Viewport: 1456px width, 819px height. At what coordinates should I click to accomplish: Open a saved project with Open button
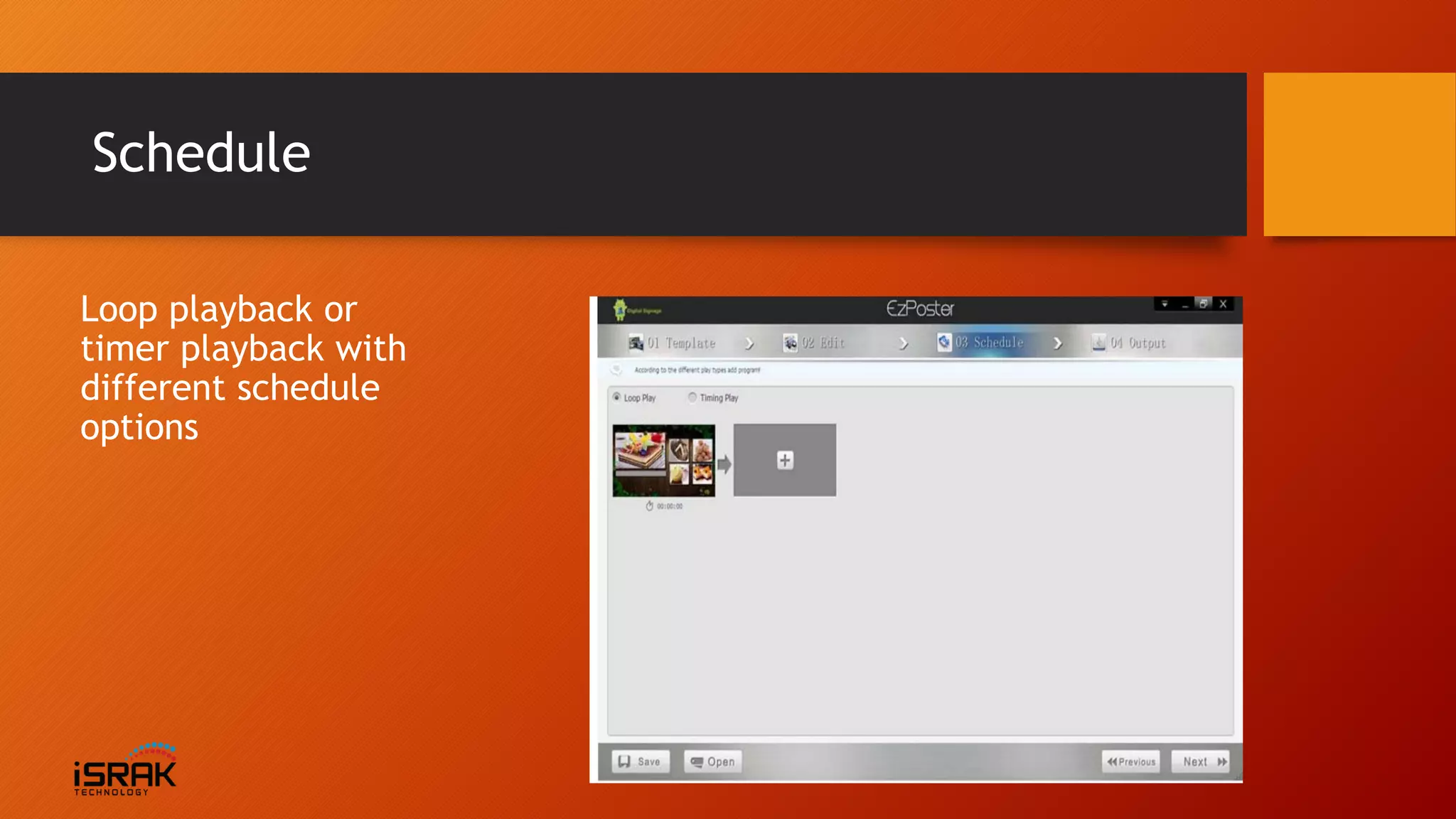[713, 761]
